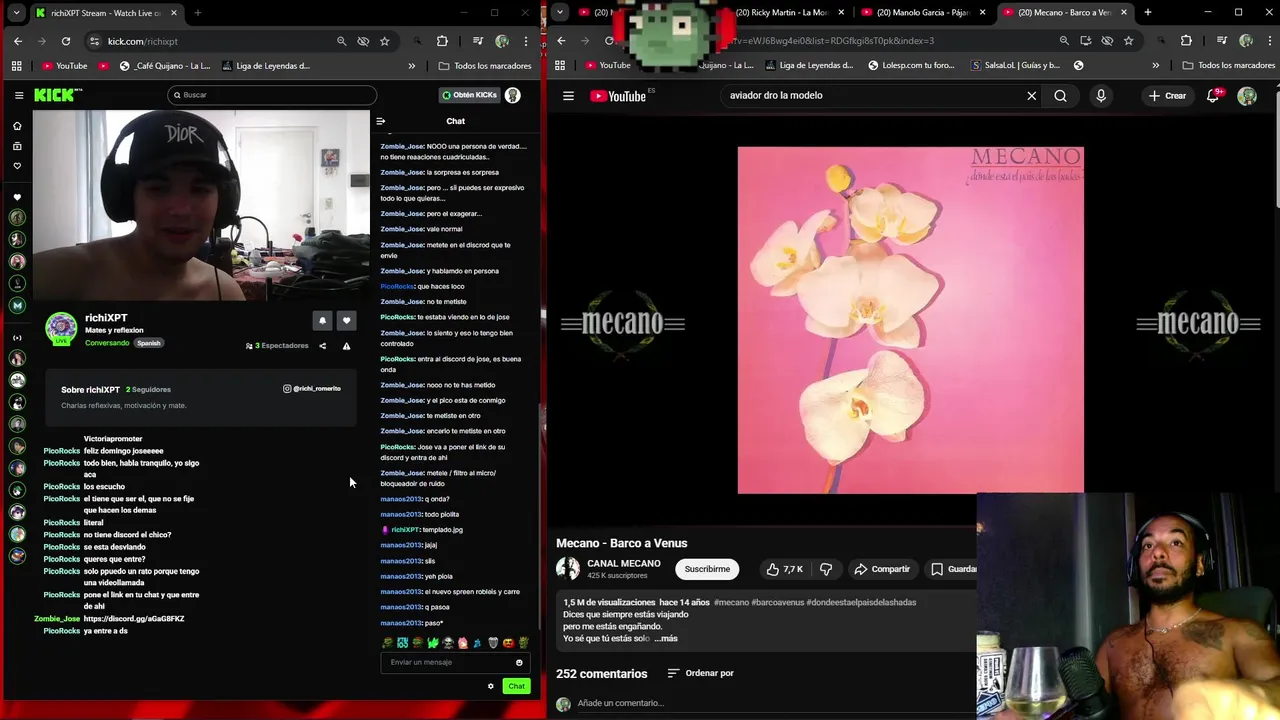Click the discord.gg/aGaG8FKZ link
The image size is (1280, 720).
(134, 619)
